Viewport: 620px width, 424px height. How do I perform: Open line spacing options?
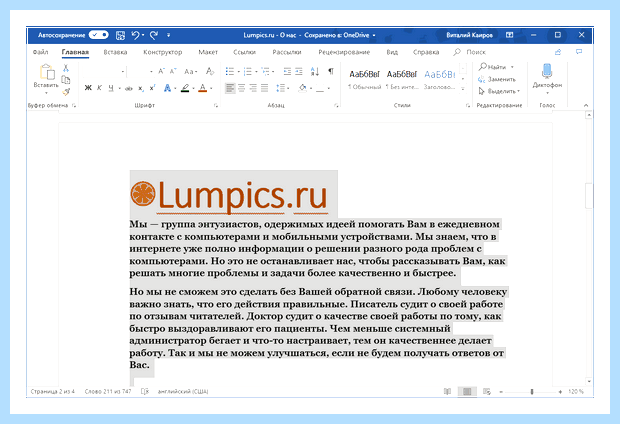pos(282,88)
